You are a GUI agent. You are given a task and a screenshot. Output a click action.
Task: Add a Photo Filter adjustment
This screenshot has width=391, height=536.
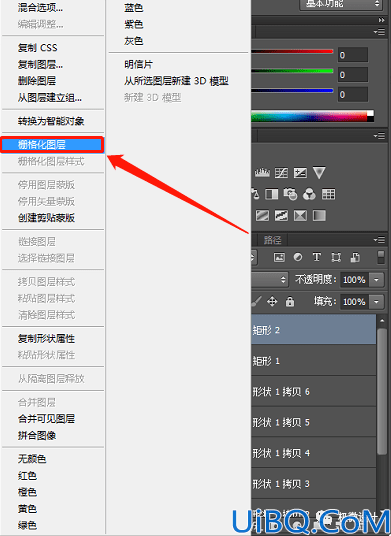(291, 195)
